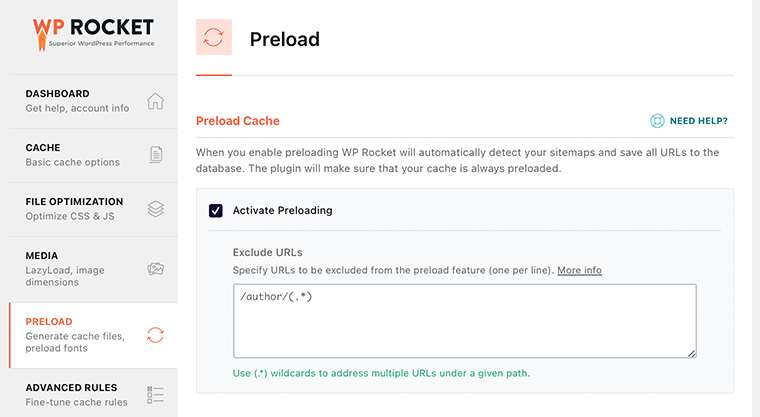The height and width of the screenshot is (417, 760).
Task: Click the Media images icon
Action: tap(156, 269)
